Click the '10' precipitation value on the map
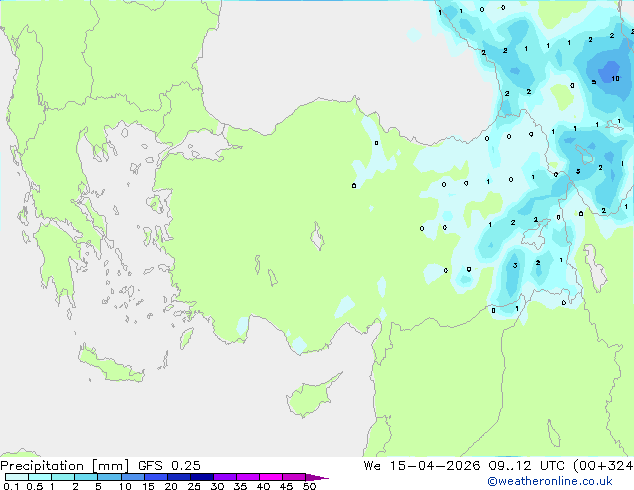This screenshot has width=634, height=490. click(615, 78)
